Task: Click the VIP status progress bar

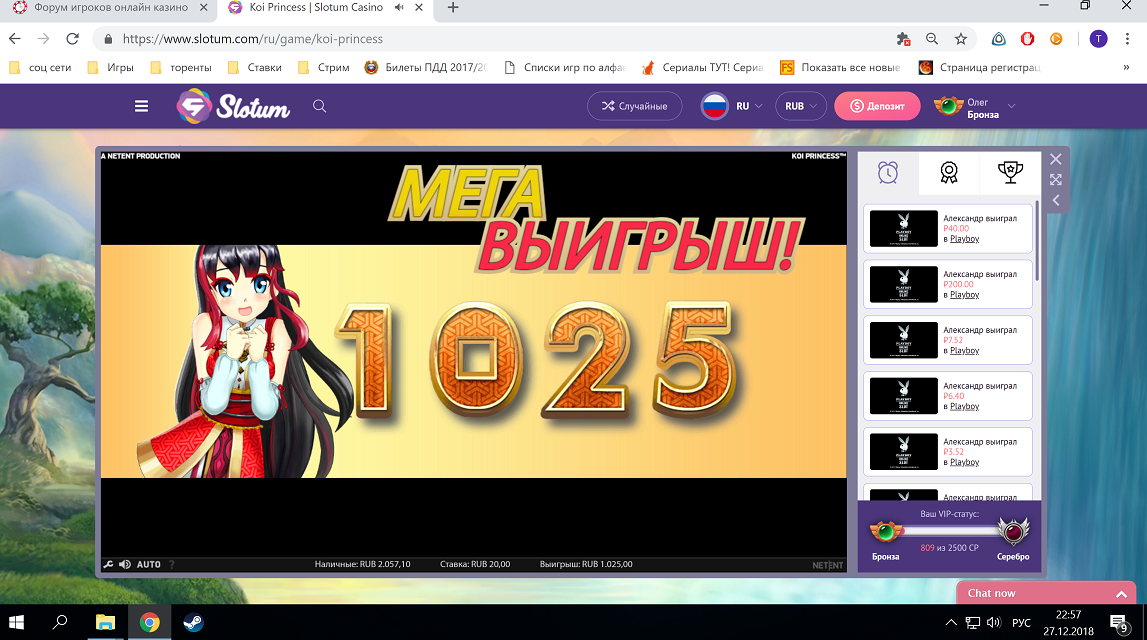Action: (x=949, y=532)
